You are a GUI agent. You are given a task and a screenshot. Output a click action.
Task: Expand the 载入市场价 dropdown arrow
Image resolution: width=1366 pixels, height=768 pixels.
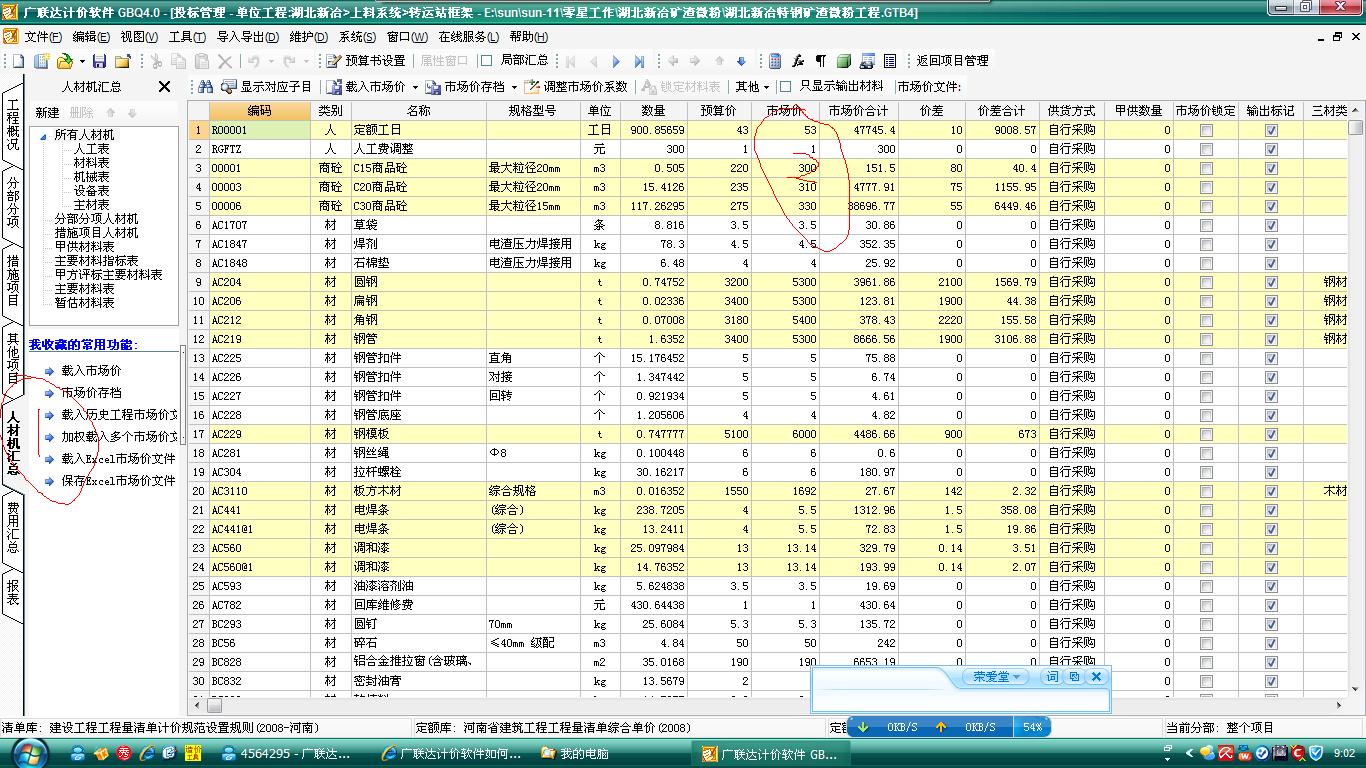(x=414, y=88)
